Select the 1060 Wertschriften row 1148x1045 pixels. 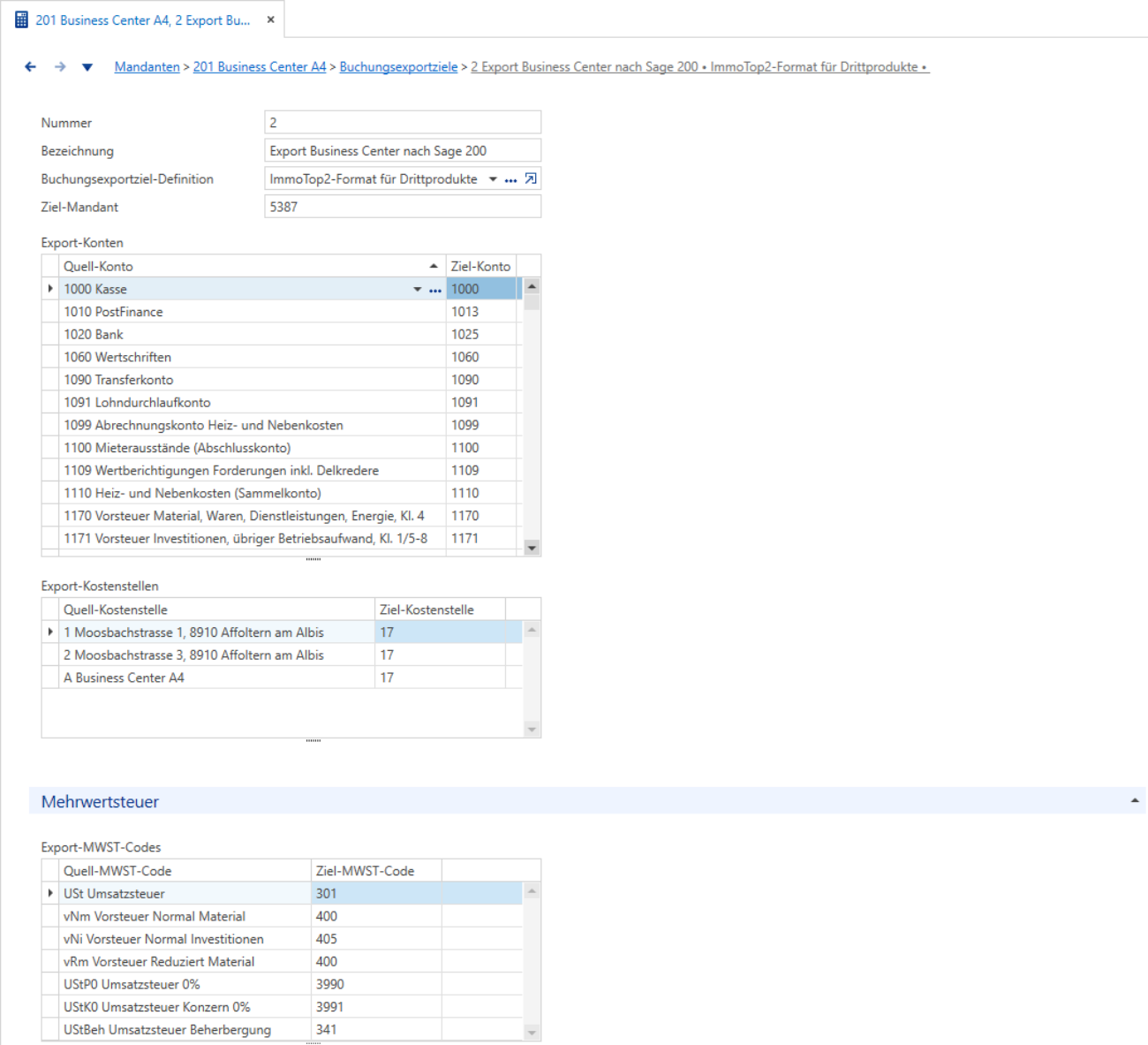[282, 357]
